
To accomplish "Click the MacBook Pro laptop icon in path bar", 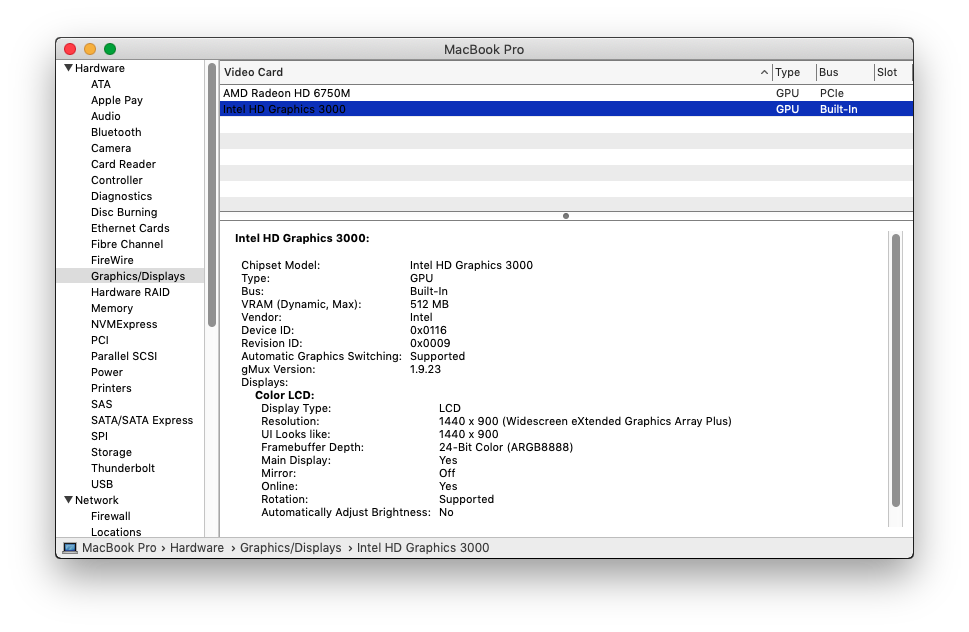I will coord(70,548).
